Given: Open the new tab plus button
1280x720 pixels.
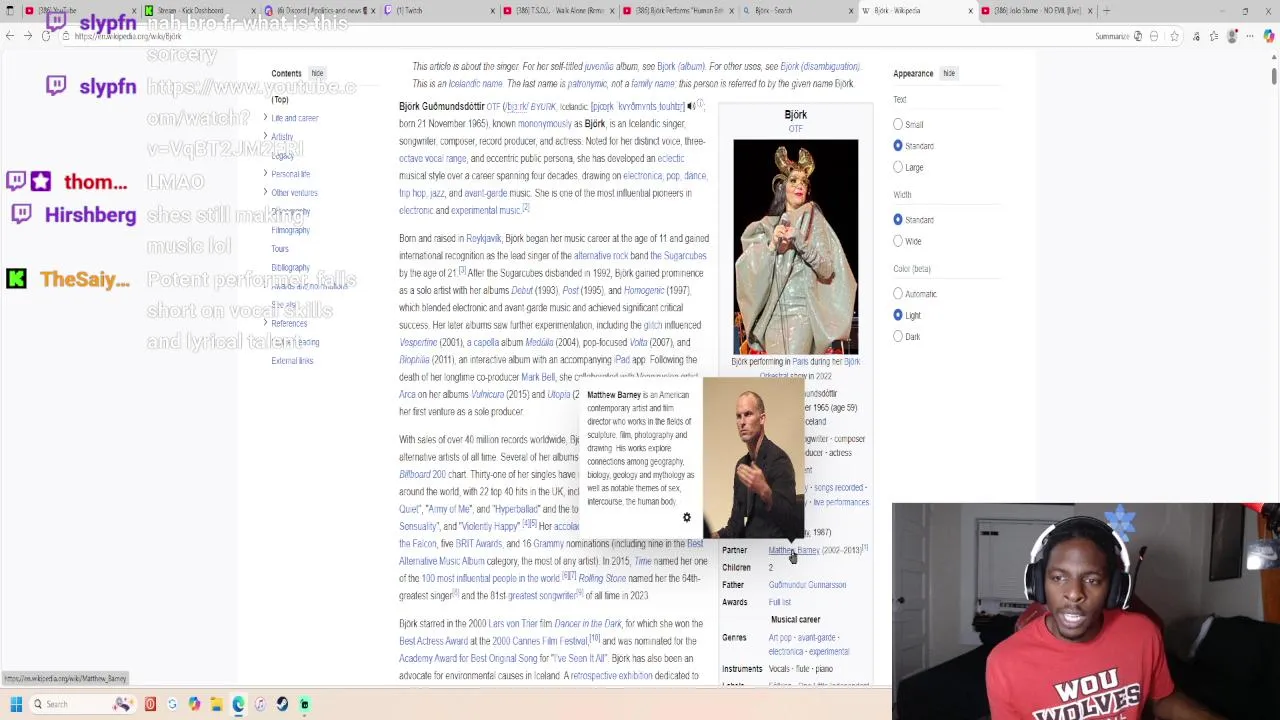Looking at the screenshot, I should [x=1106, y=11].
